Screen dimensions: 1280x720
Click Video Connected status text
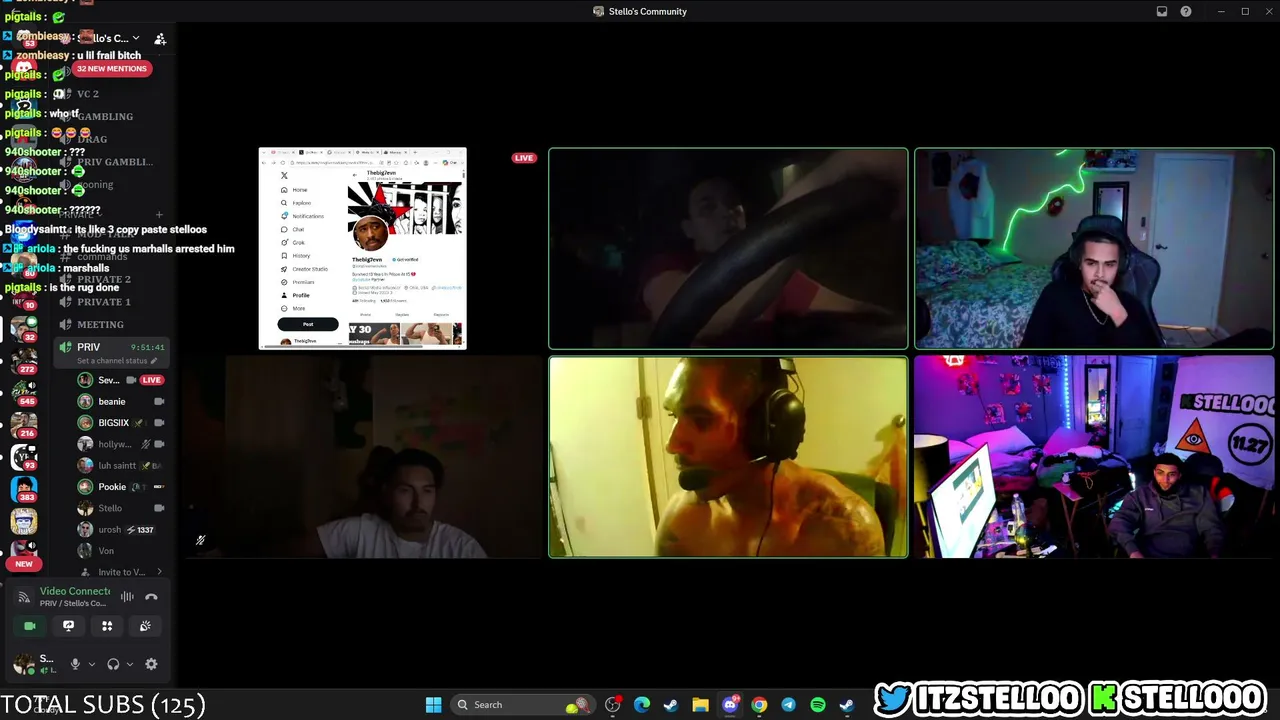(x=75, y=591)
